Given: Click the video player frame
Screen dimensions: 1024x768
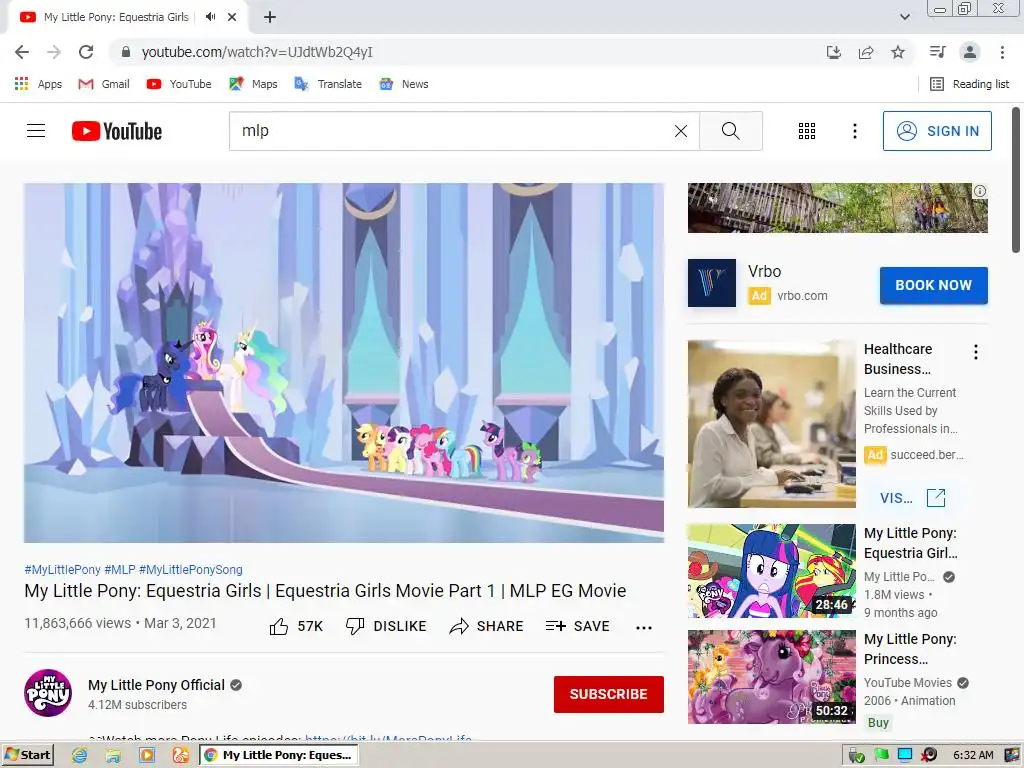Looking at the screenshot, I should click(344, 362).
